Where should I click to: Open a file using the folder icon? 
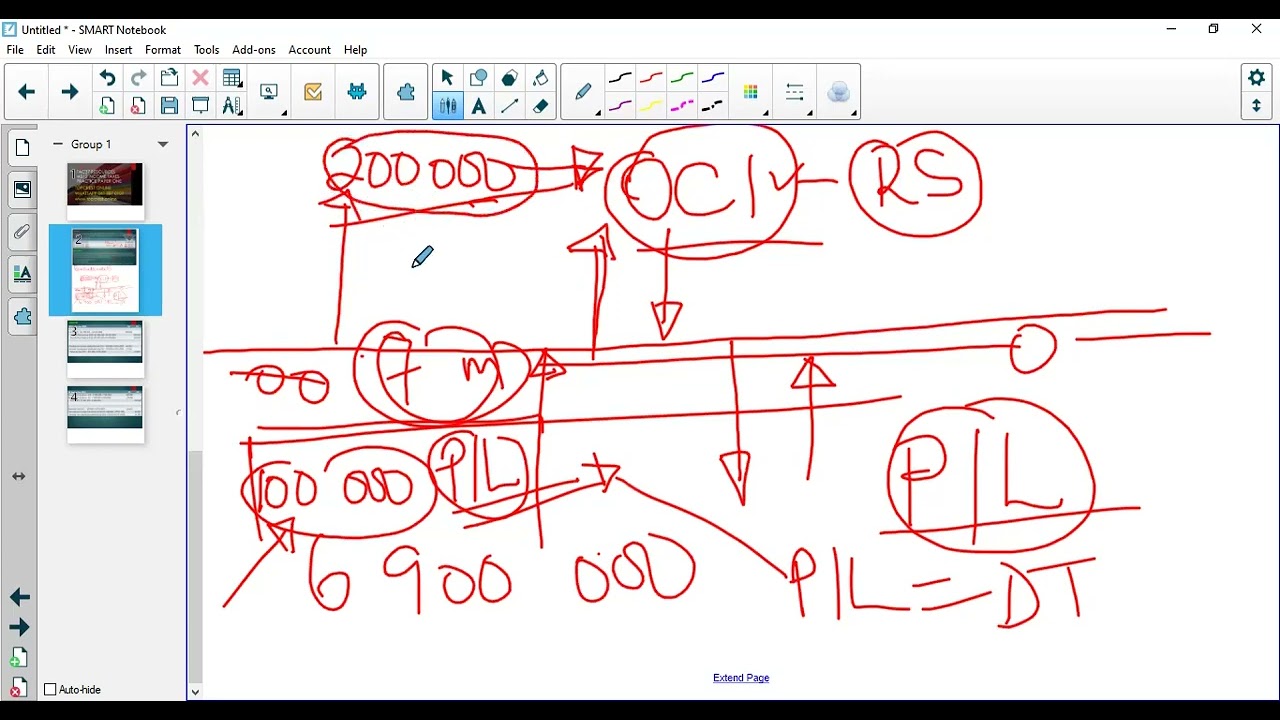(169, 78)
